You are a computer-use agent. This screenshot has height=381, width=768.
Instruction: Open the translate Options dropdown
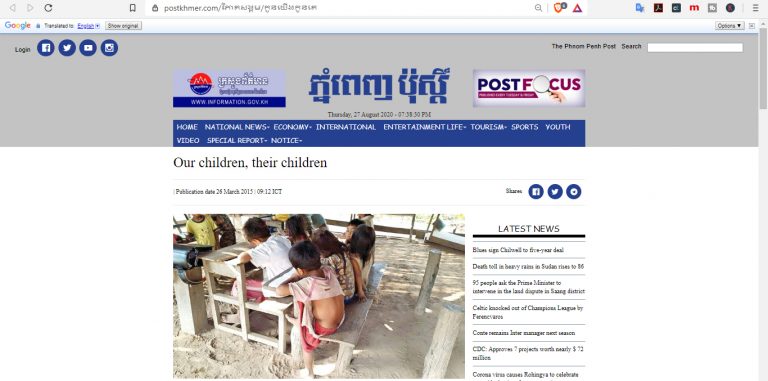pyautogui.click(x=730, y=26)
